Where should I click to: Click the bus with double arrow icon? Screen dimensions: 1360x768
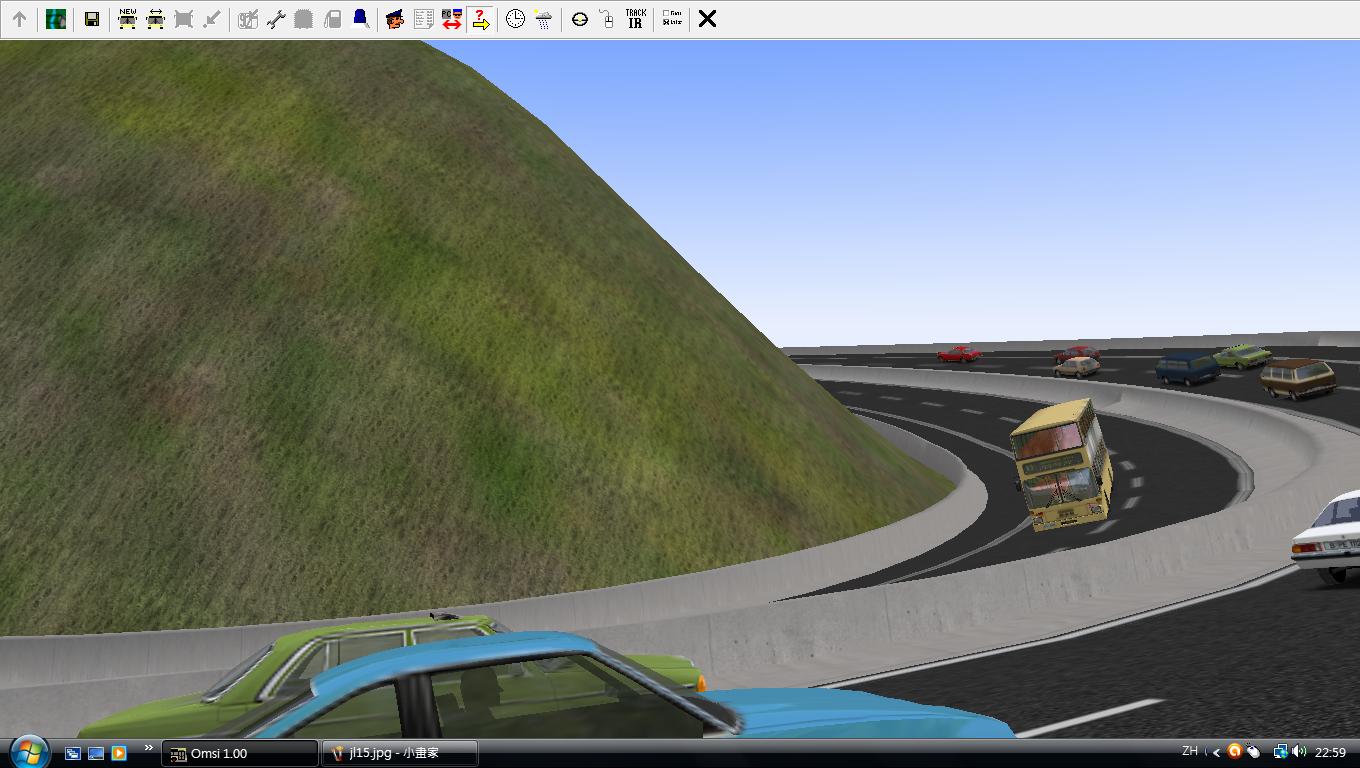pyautogui.click(x=155, y=19)
